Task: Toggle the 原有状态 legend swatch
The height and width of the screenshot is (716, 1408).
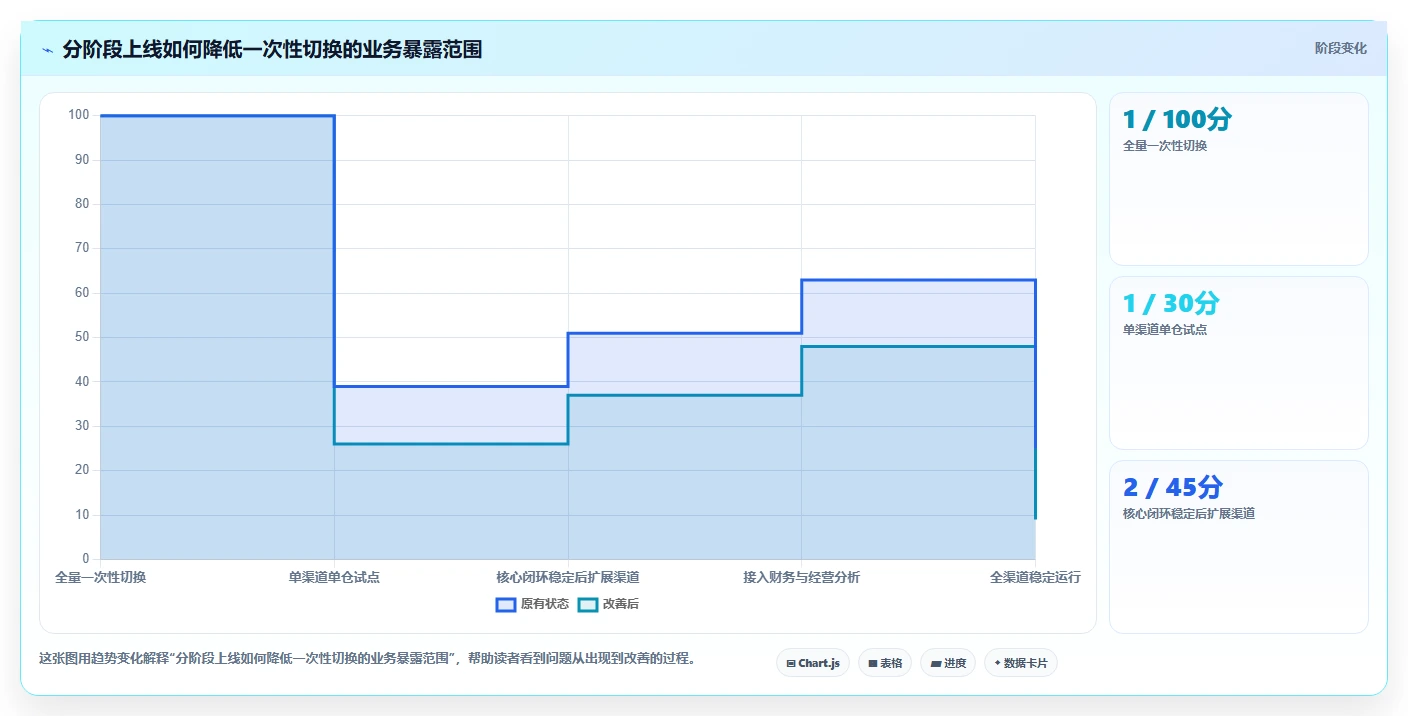Action: (506, 604)
